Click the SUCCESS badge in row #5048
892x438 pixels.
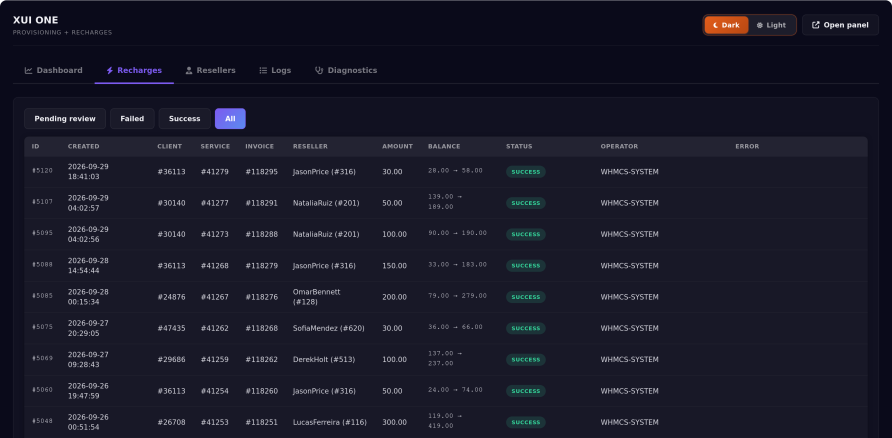pos(526,423)
